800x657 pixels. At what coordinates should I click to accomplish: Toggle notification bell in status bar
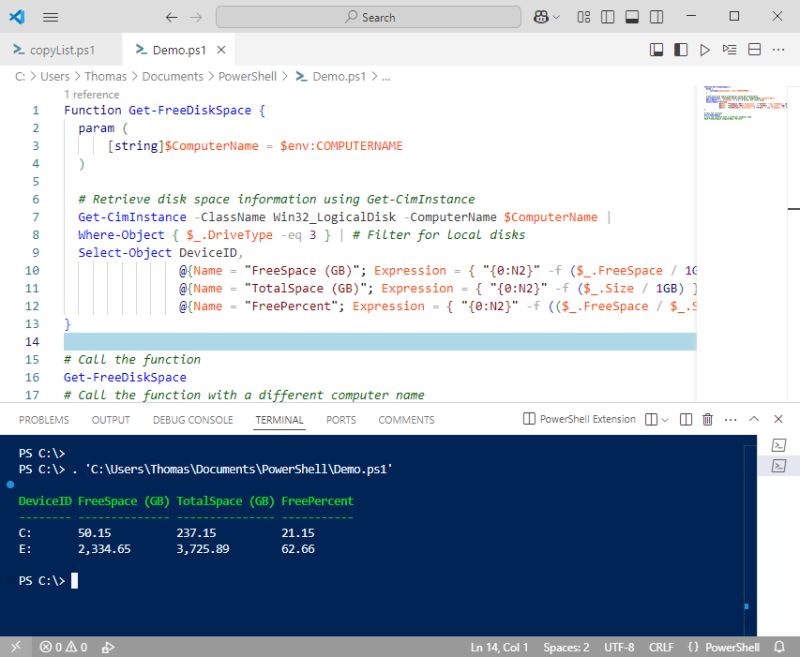click(x=779, y=646)
